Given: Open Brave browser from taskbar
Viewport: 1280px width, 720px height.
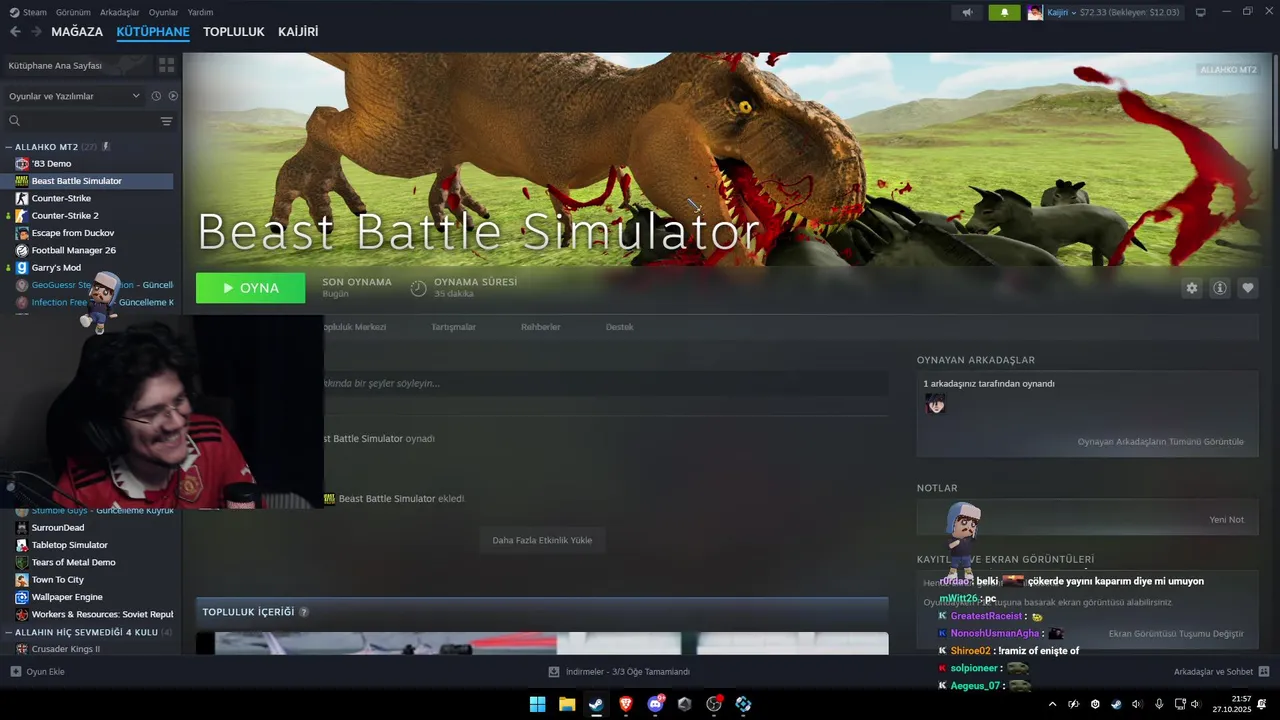Looking at the screenshot, I should click(626, 704).
